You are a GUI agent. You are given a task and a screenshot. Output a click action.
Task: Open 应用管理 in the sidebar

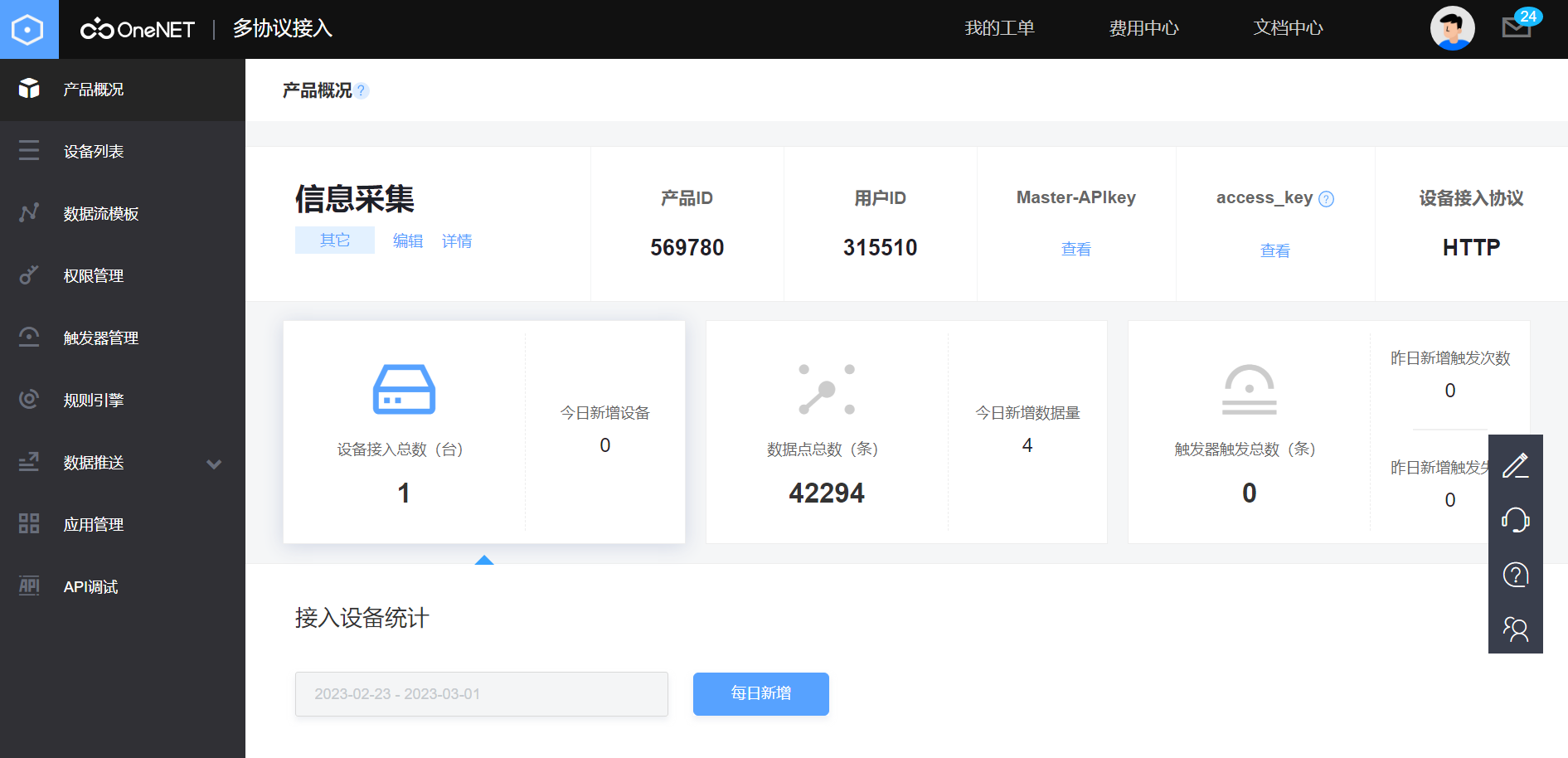coord(123,525)
